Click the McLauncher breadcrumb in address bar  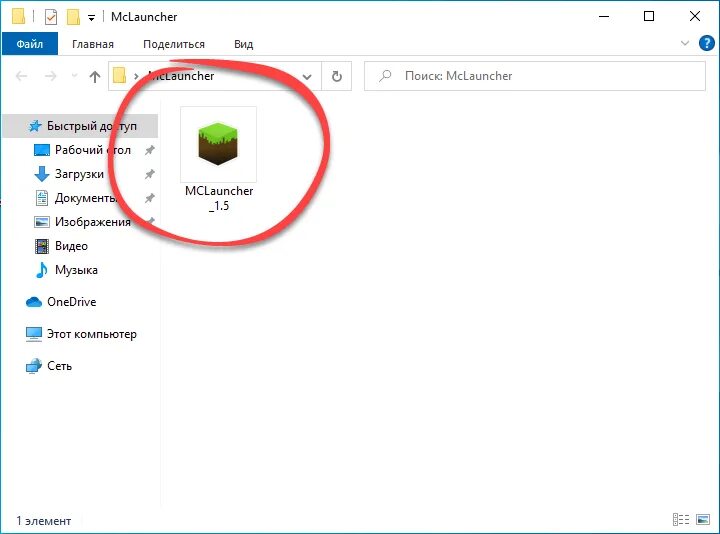click(x=181, y=76)
